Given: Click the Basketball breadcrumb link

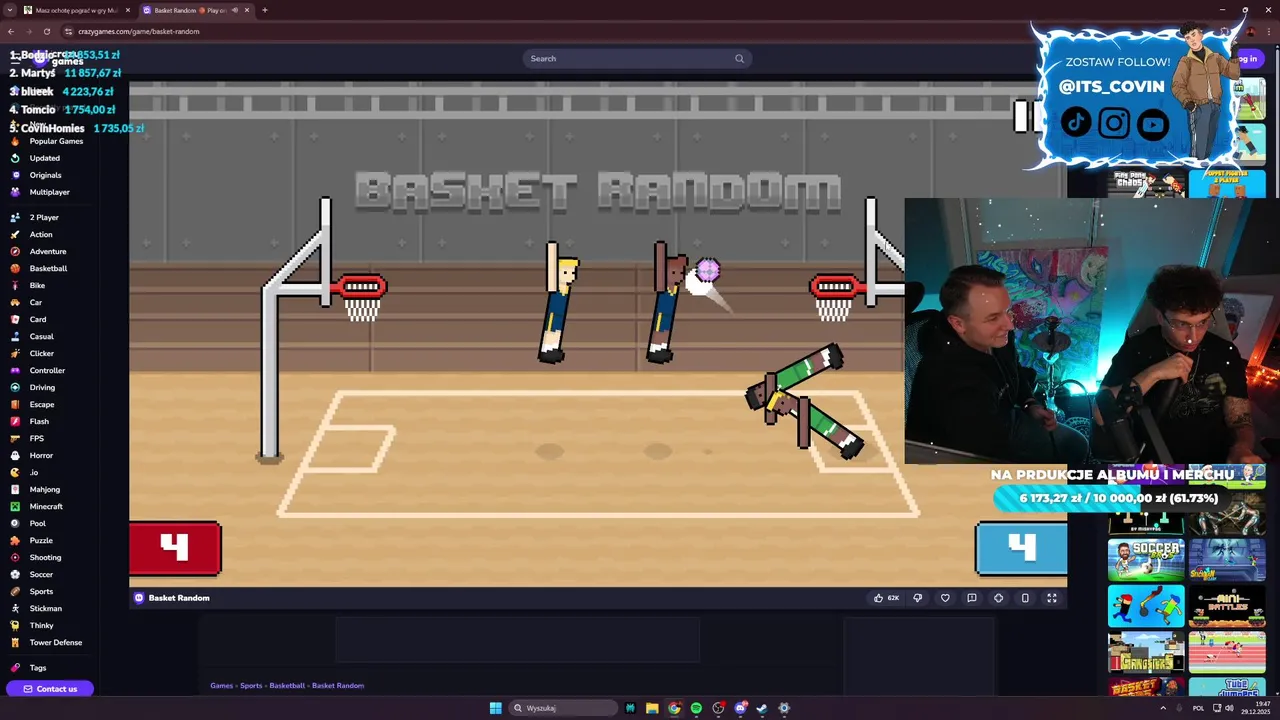Looking at the screenshot, I should 287,686.
